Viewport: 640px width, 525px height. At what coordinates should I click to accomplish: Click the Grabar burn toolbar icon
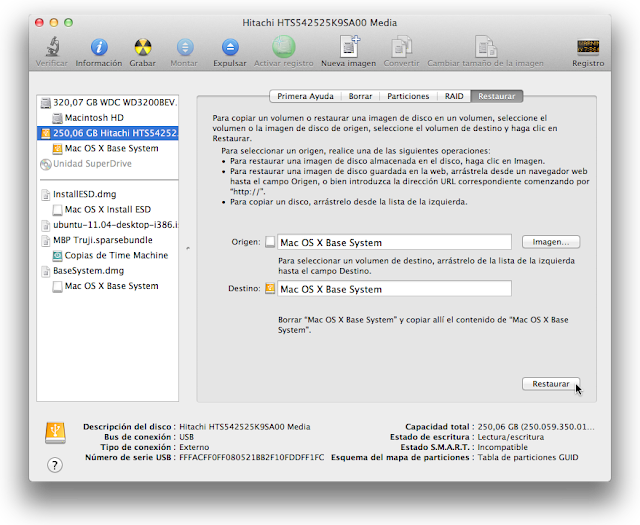[x=143, y=47]
